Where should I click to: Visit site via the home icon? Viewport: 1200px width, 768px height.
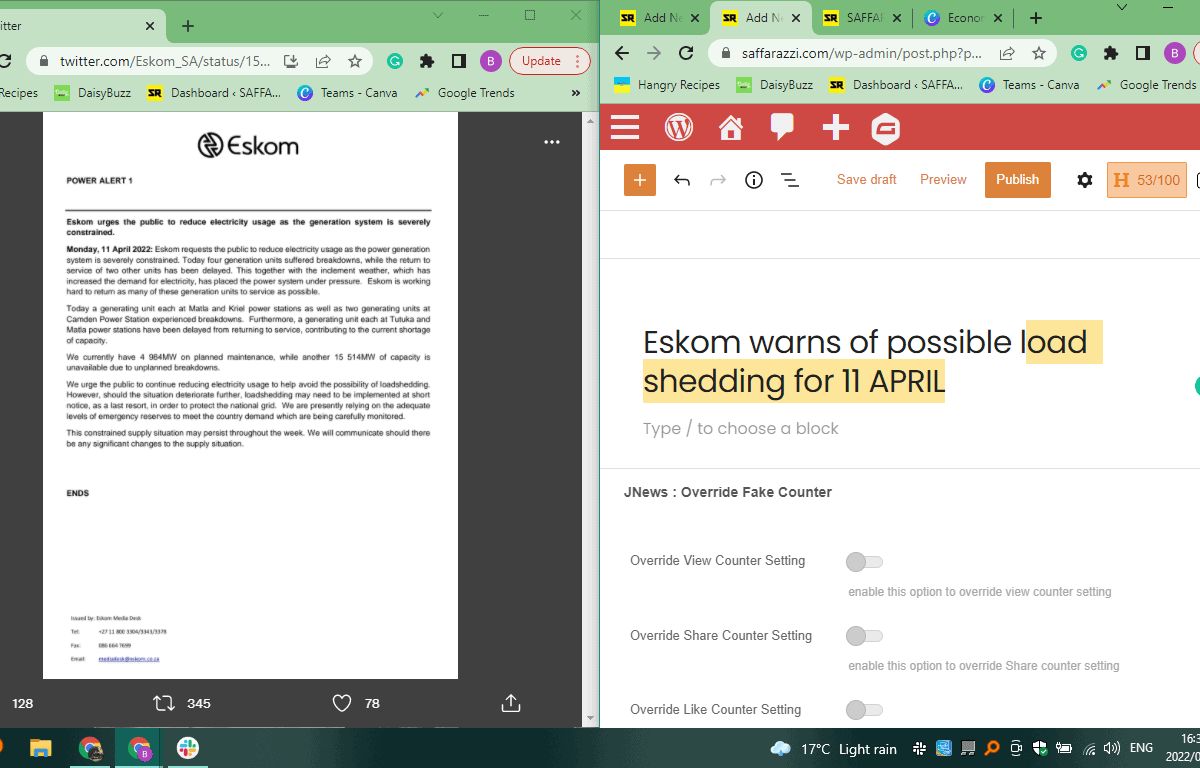pos(731,127)
